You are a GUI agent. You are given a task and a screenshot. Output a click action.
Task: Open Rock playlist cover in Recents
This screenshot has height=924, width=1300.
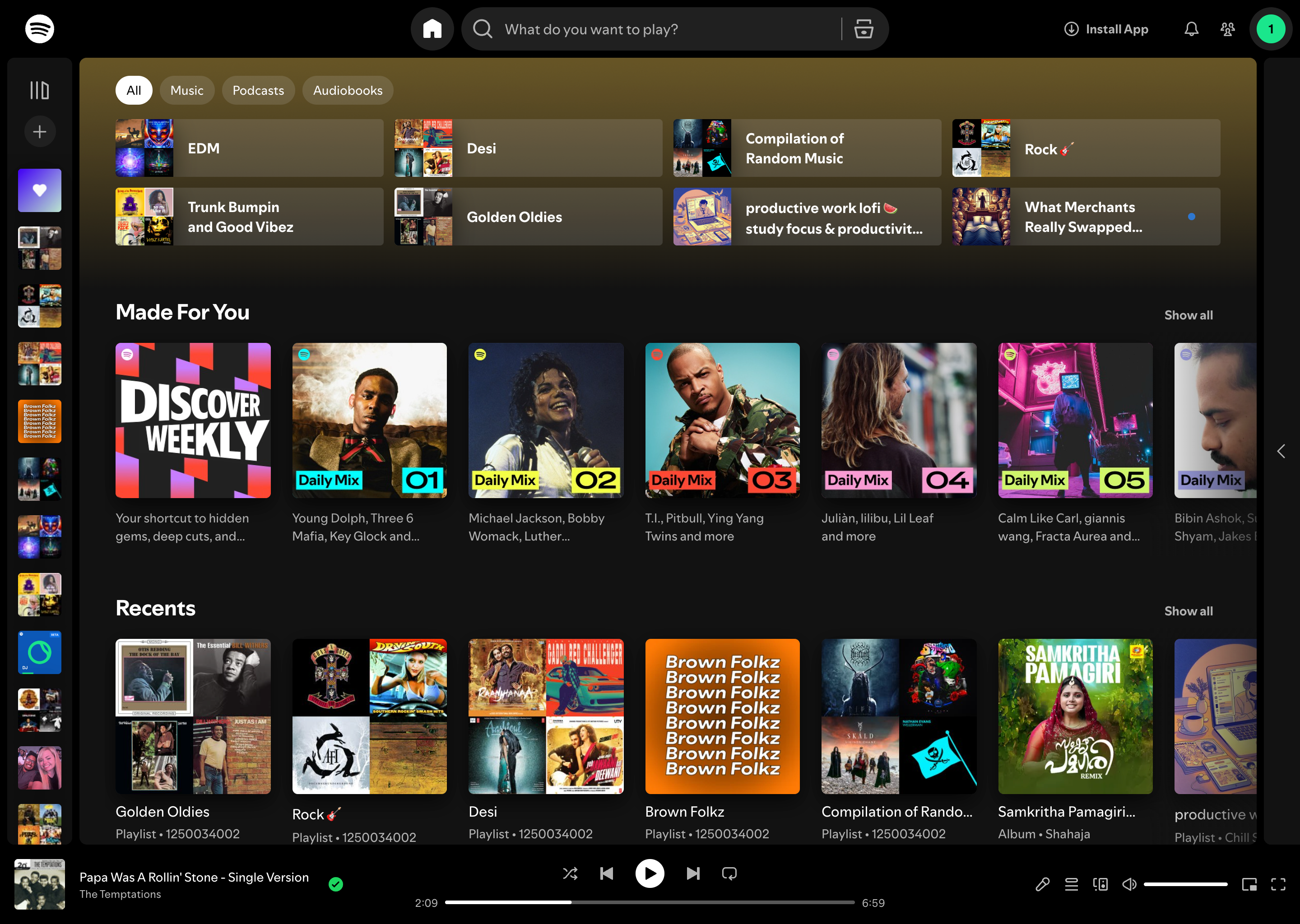(x=369, y=716)
